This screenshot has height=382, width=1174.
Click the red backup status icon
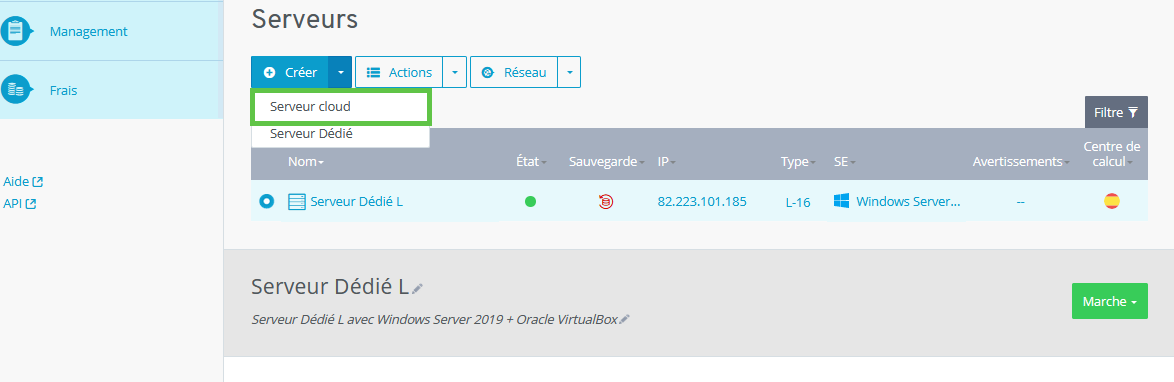pos(606,201)
